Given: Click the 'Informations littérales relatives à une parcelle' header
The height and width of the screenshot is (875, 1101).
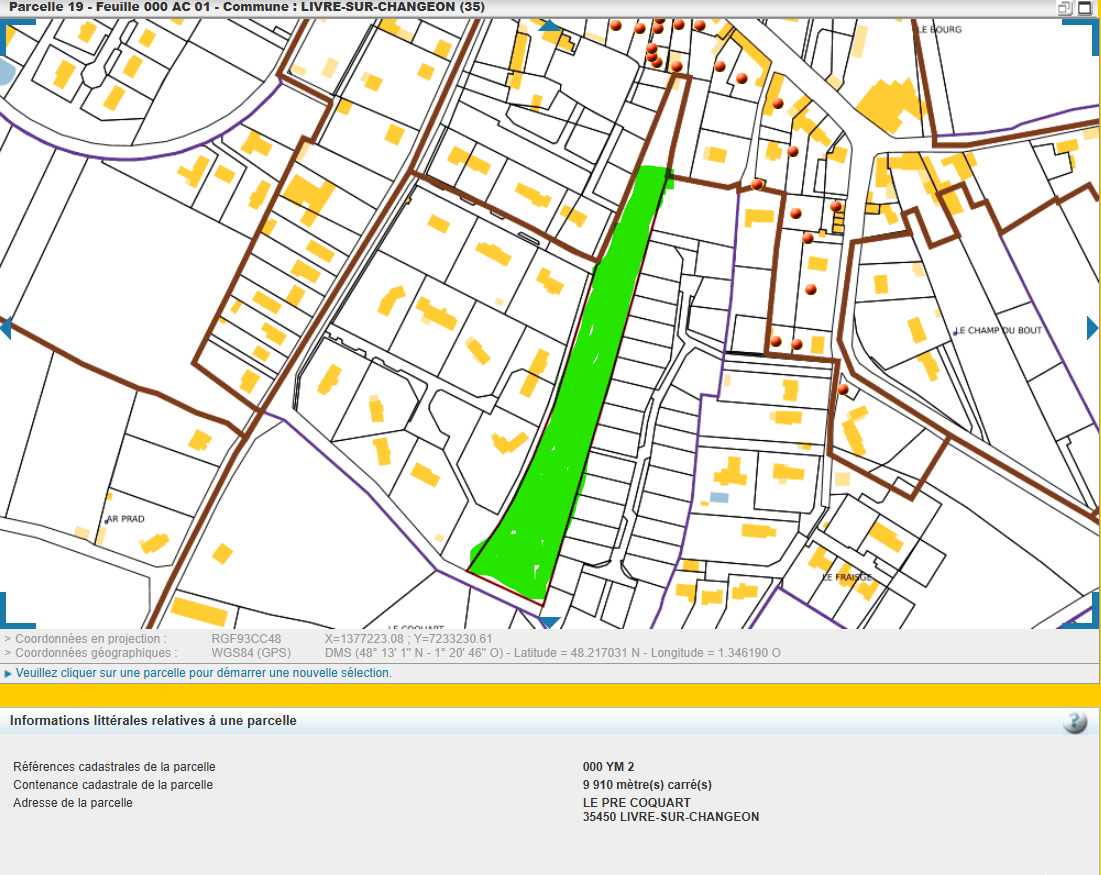Looking at the screenshot, I should click(153, 720).
